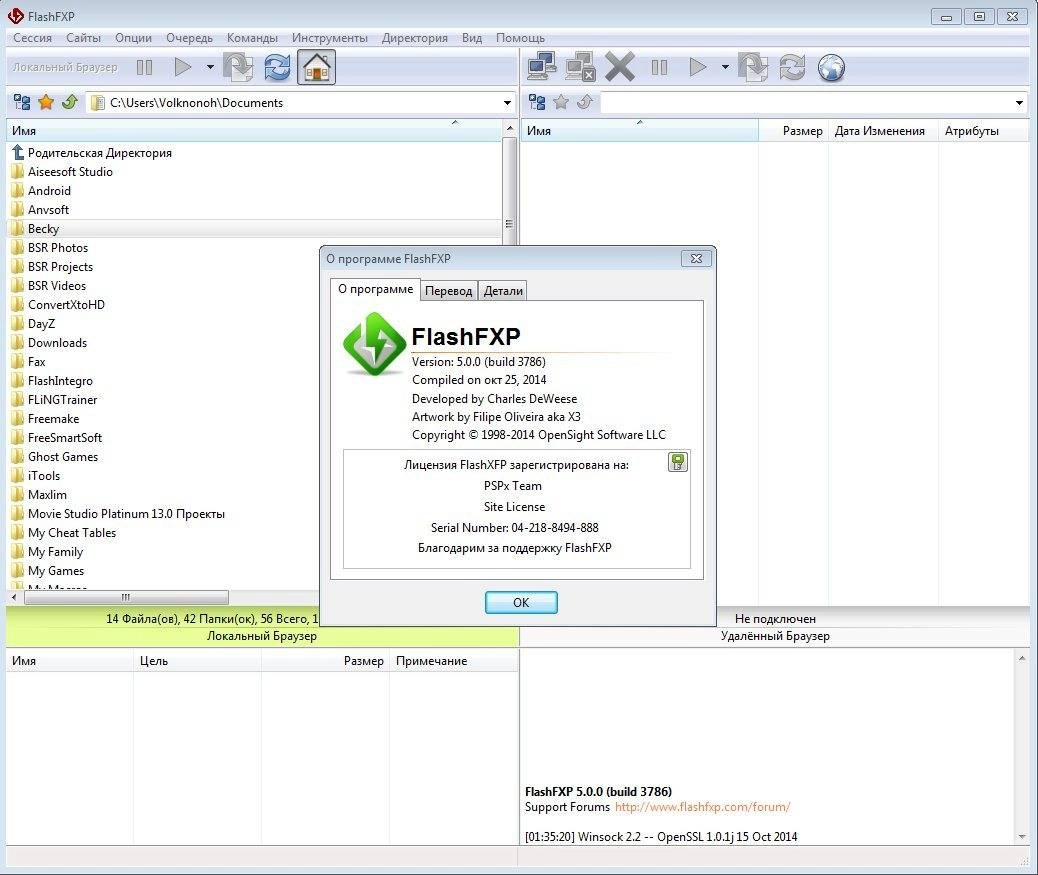The height and width of the screenshot is (875, 1038).
Task: Select the Aiseesoft Studio folder
Action: tap(70, 171)
